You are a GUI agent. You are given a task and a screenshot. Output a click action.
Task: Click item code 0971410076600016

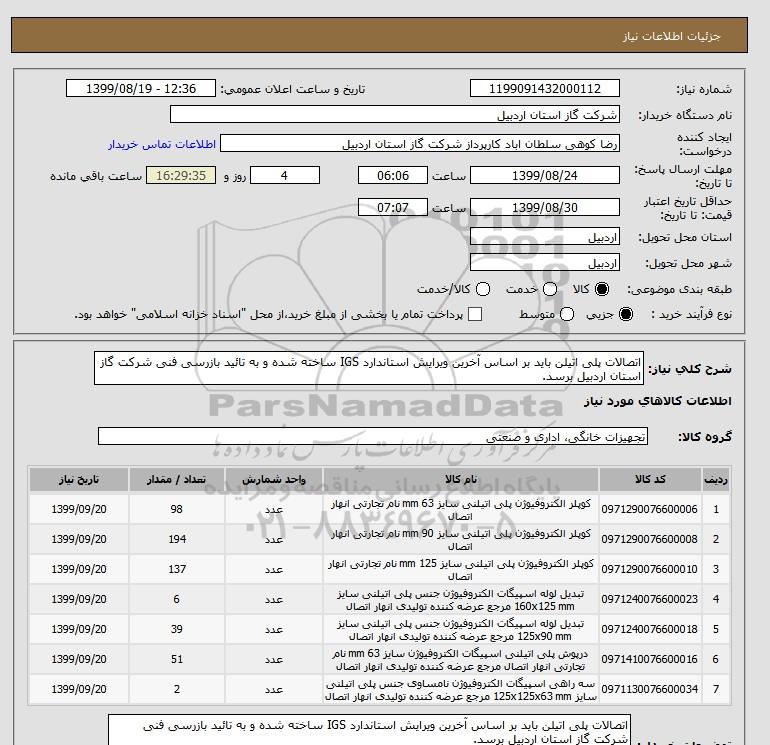click(649, 659)
